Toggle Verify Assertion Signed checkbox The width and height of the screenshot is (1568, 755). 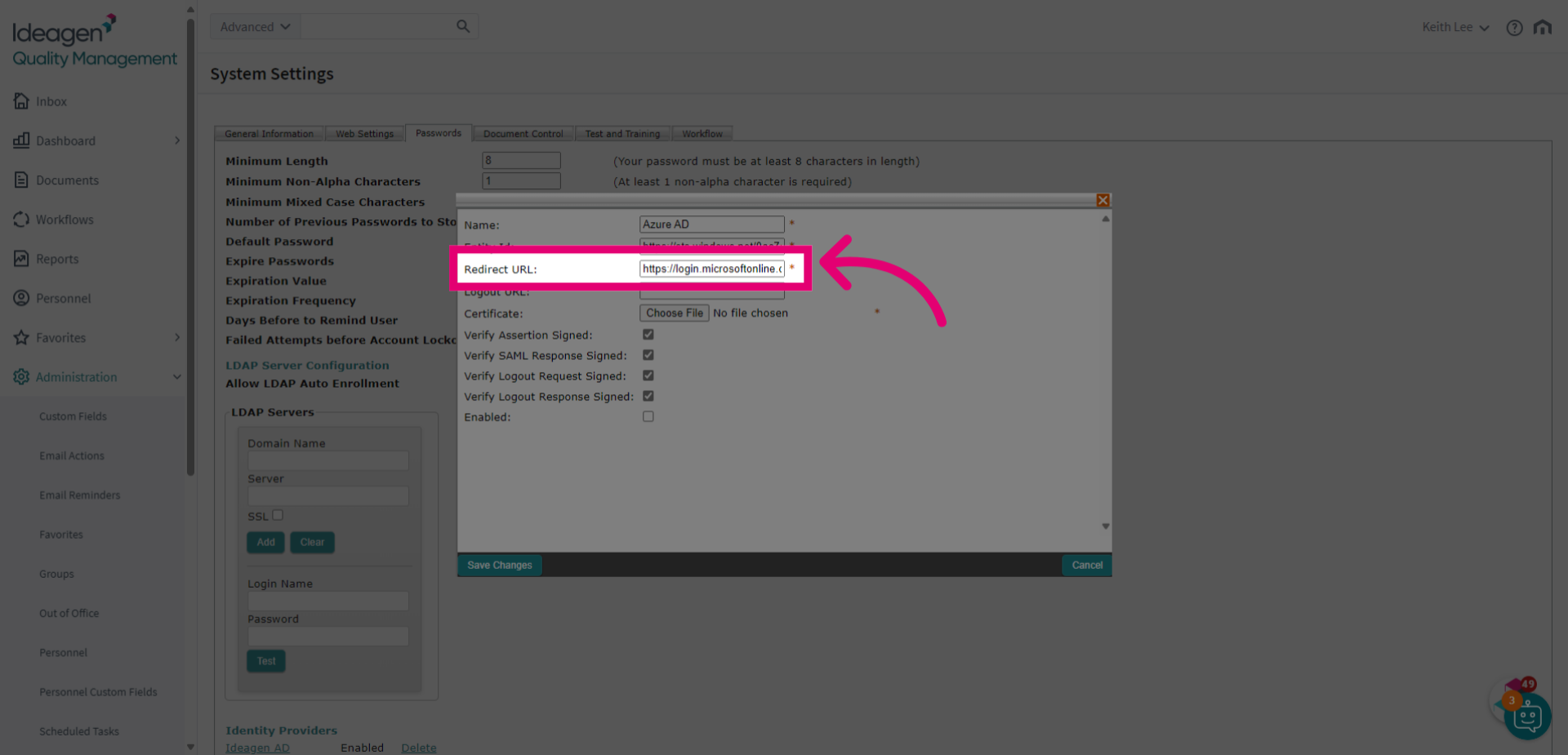click(x=648, y=335)
